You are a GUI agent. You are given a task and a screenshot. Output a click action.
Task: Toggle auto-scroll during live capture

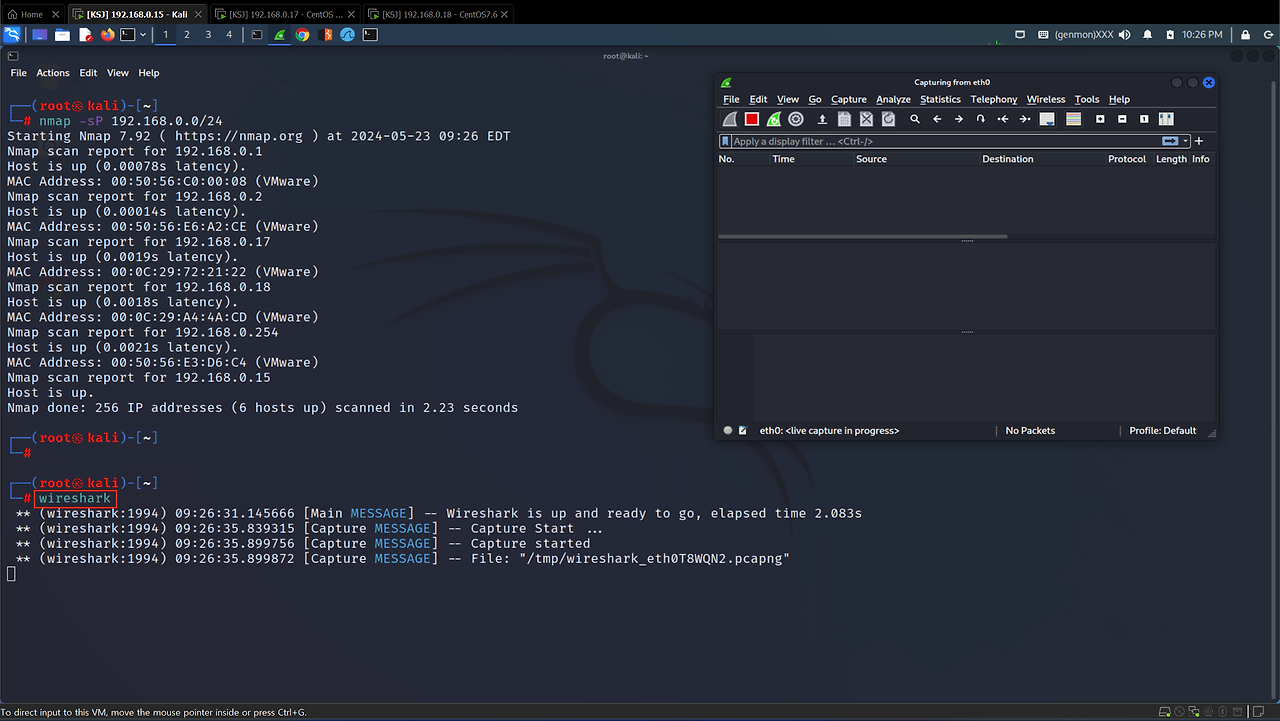point(1047,119)
